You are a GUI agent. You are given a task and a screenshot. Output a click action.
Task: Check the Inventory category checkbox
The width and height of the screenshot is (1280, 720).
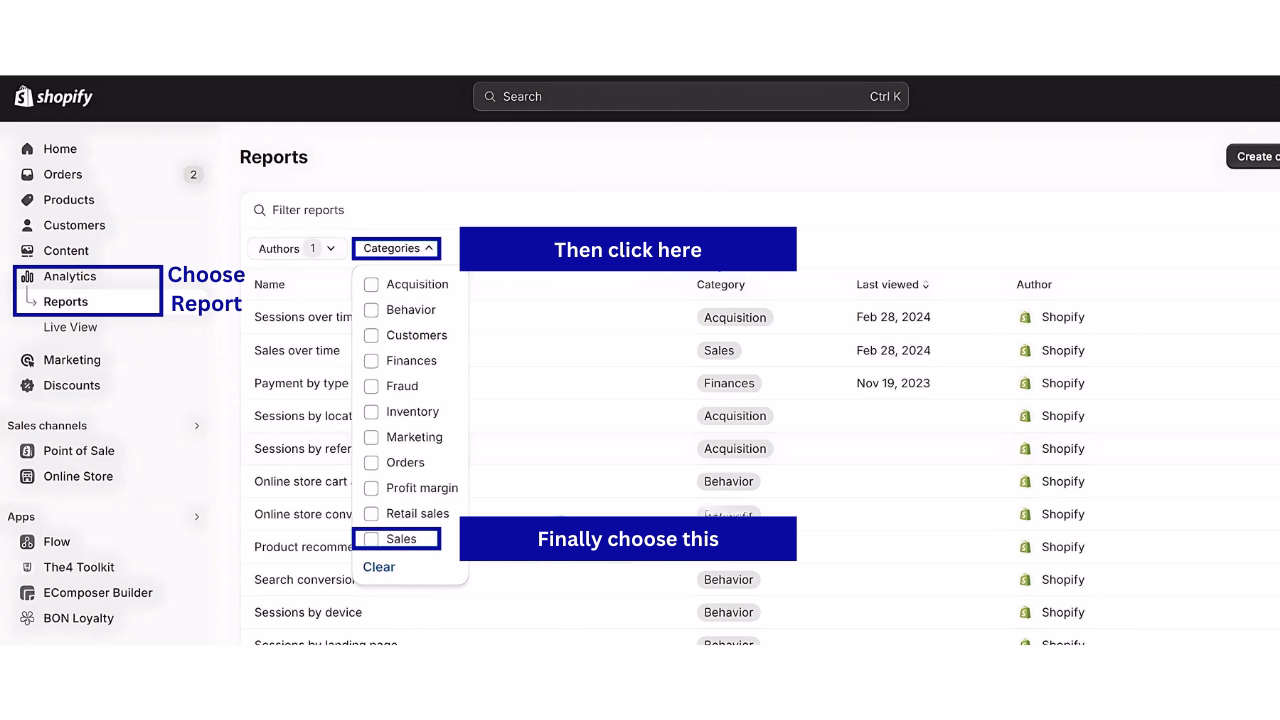(x=371, y=412)
